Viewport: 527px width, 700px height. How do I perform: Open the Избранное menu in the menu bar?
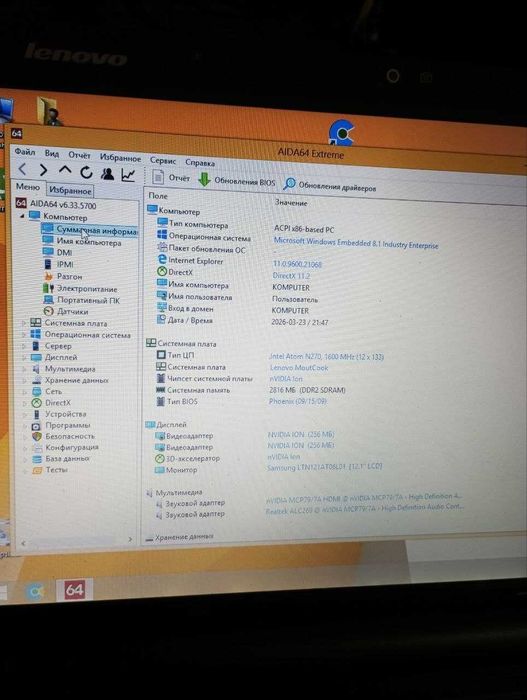(x=120, y=157)
